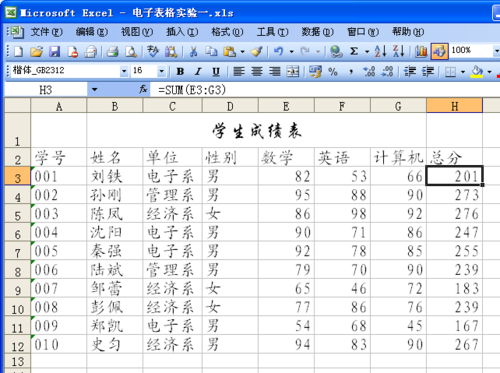The width and height of the screenshot is (500, 373).
Task: Apply borders with the Borders icon
Action: point(450,71)
